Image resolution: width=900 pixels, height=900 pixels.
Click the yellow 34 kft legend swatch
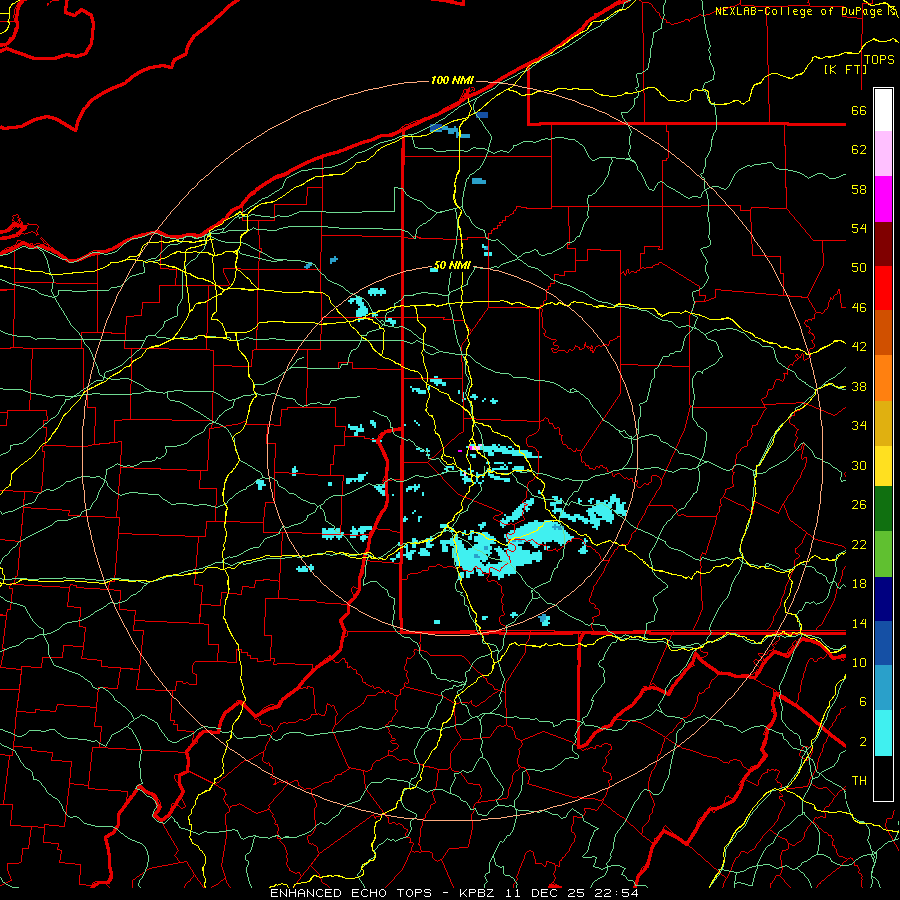(883, 466)
